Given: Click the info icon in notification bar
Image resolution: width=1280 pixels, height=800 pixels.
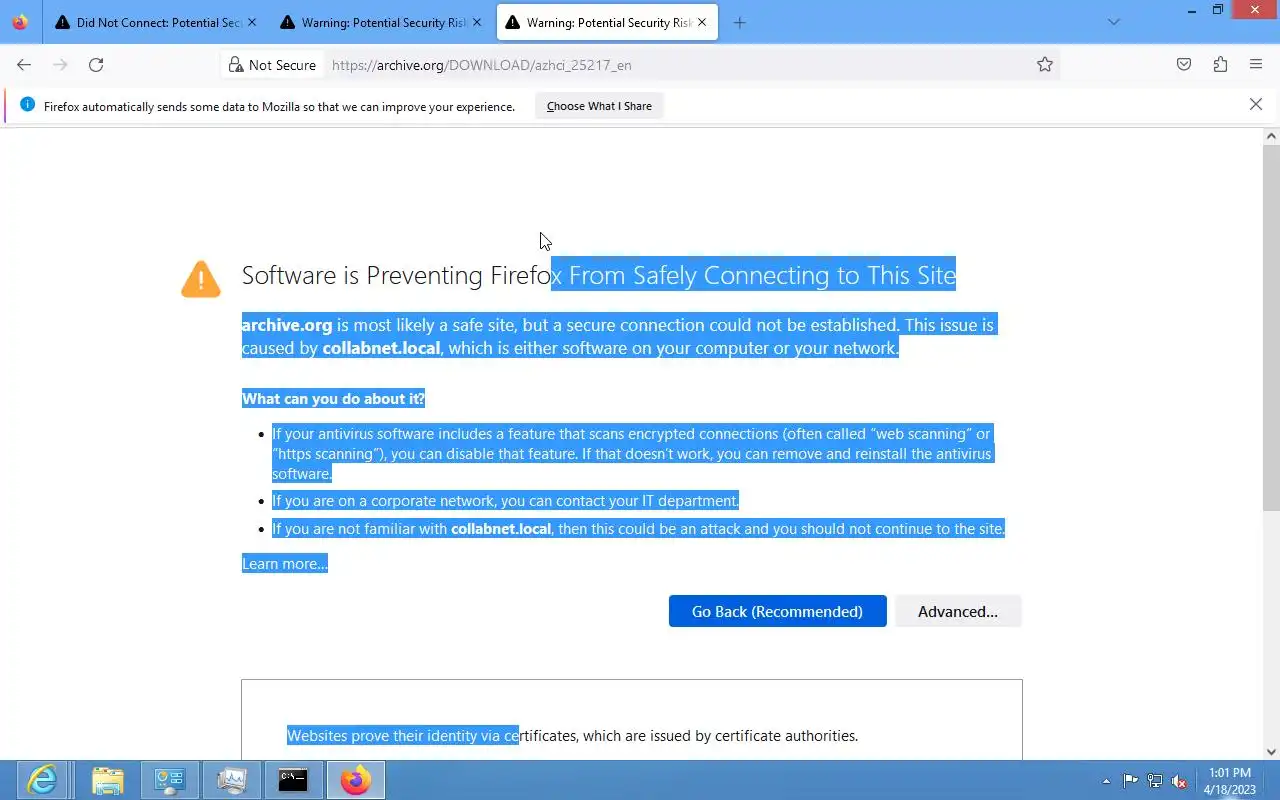Looking at the screenshot, I should click(x=27, y=105).
